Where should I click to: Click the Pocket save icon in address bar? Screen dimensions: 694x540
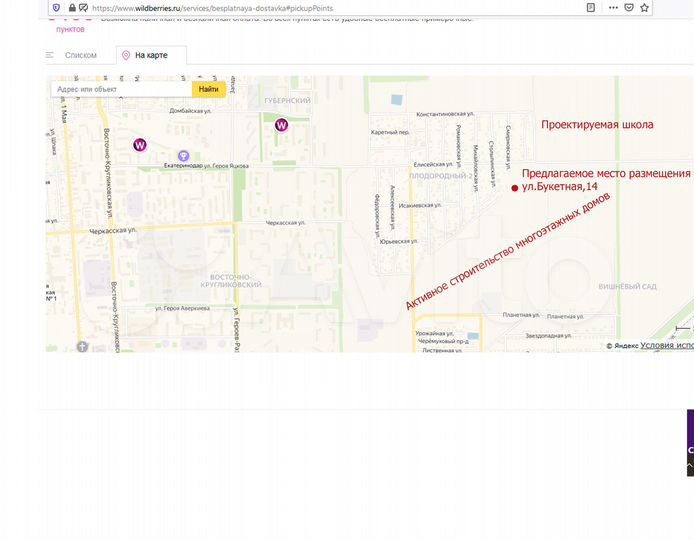629,7
